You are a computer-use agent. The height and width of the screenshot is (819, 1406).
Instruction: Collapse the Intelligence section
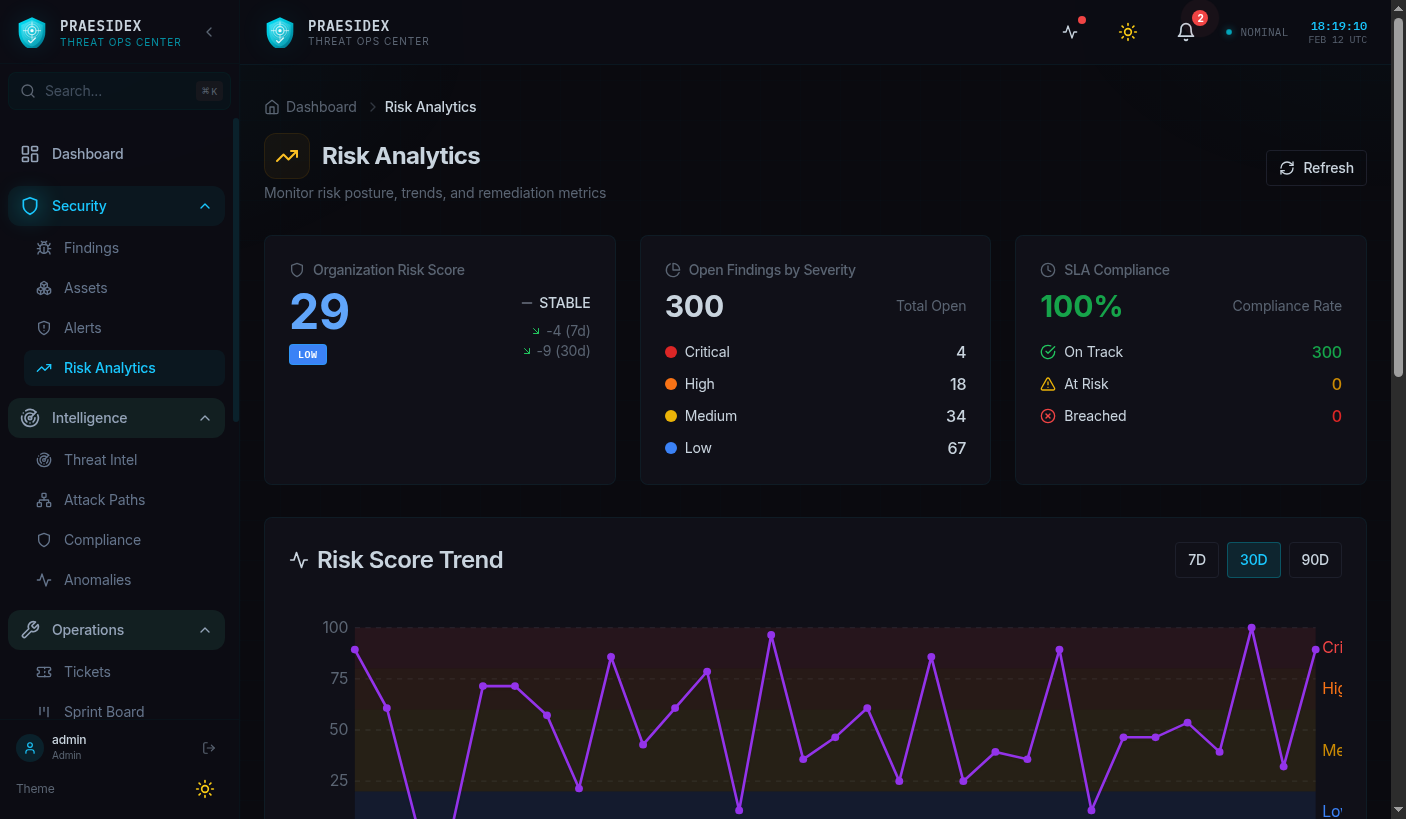click(x=204, y=418)
